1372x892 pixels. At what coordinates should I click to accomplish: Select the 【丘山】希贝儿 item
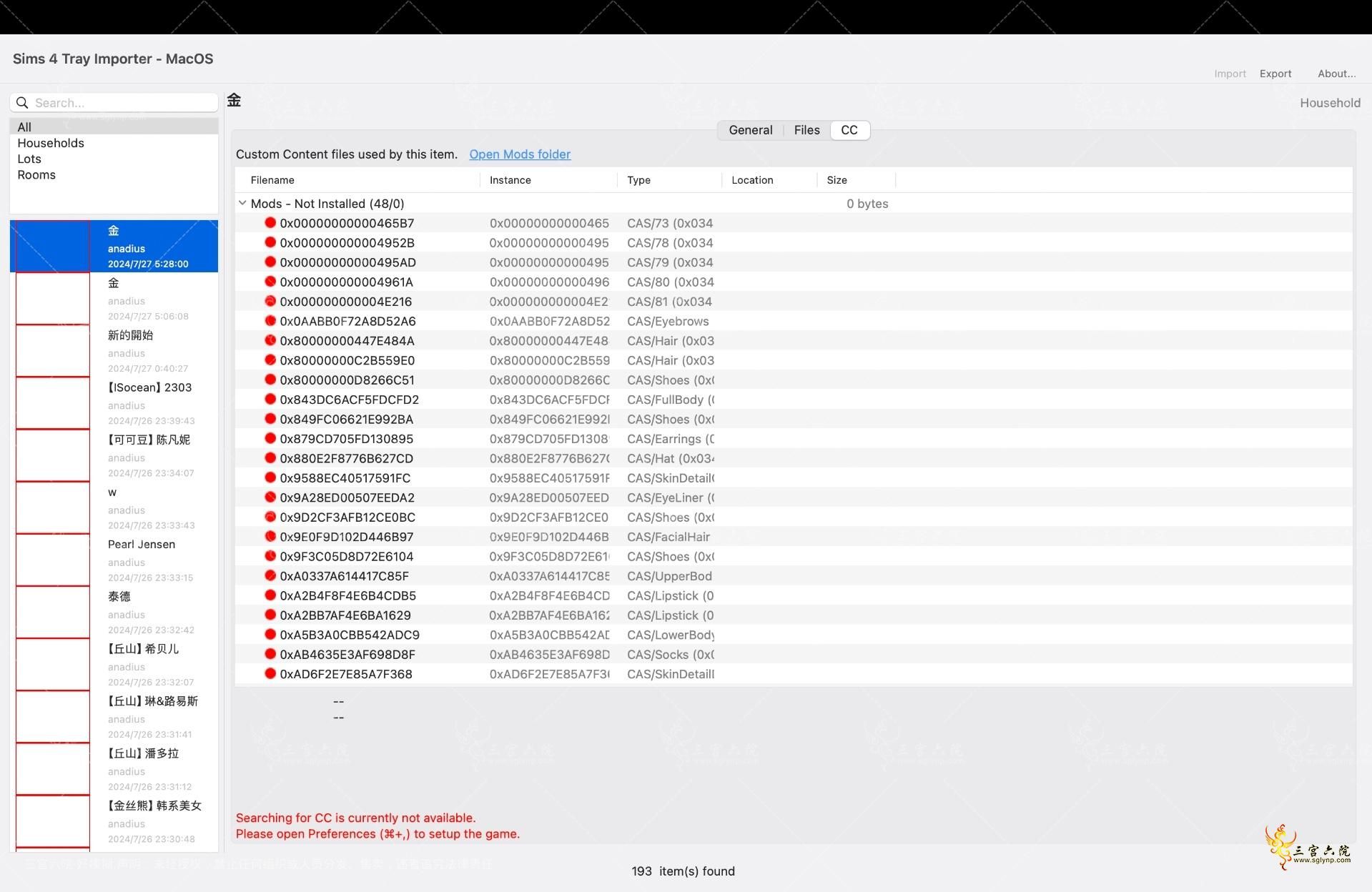pyautogui.click(x=114, y=664)
